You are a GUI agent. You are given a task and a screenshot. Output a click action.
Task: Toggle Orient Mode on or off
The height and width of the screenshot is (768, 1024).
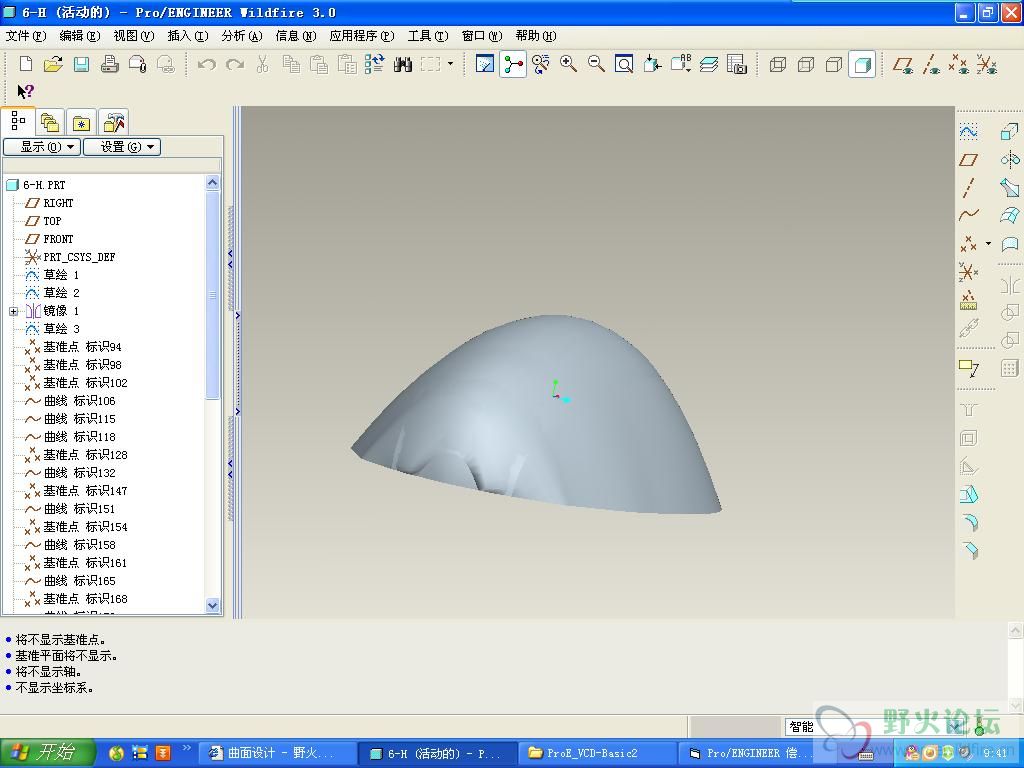541,64
